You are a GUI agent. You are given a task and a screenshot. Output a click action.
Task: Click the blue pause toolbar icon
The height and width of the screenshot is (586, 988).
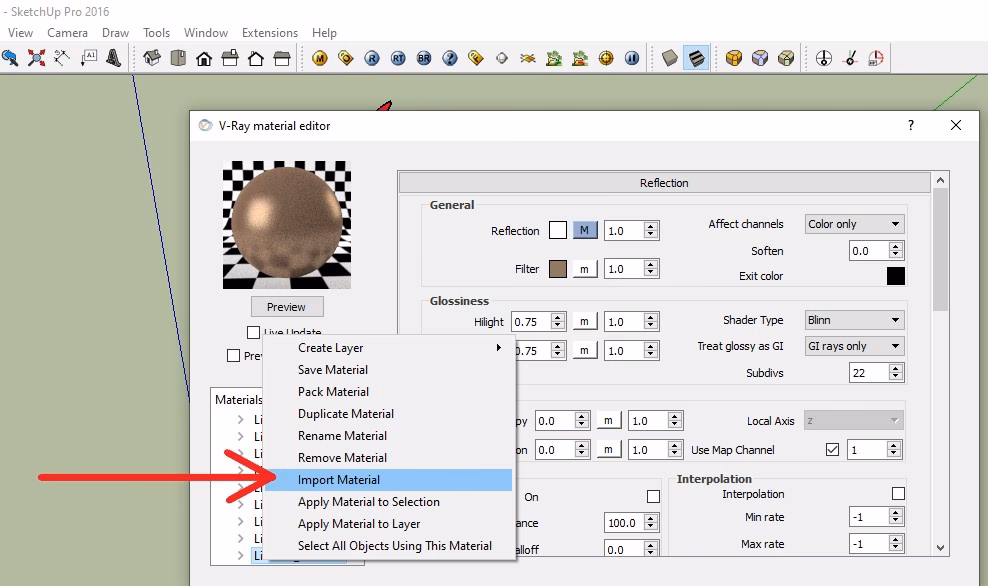click(632, 59)
